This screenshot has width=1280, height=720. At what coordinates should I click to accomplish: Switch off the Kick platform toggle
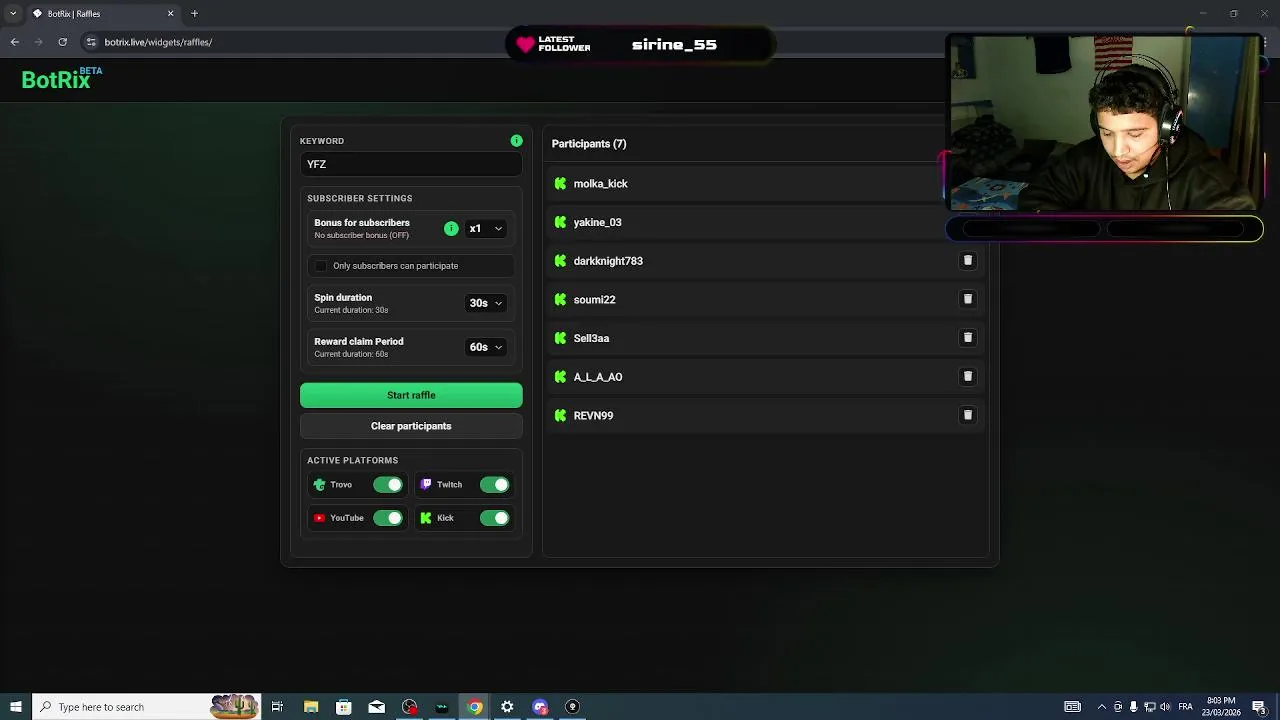[494, 518]
